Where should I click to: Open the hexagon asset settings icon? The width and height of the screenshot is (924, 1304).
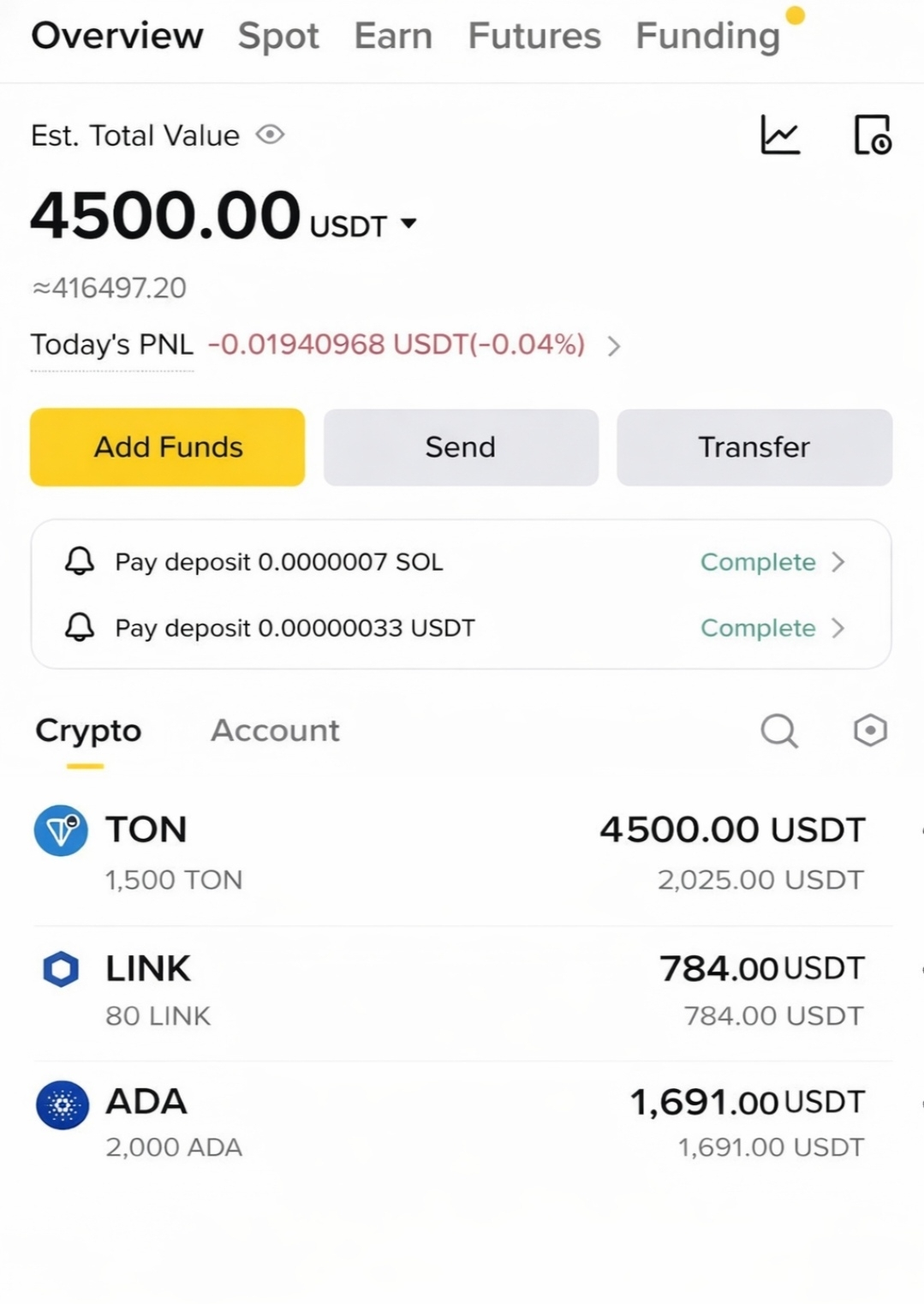pos(870,730)
